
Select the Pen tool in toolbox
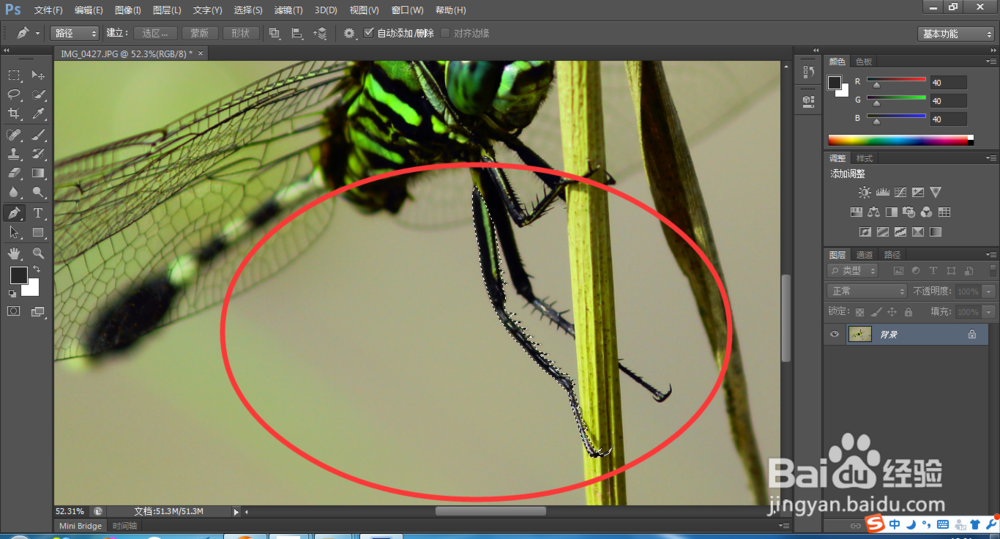tap(13, 213)
